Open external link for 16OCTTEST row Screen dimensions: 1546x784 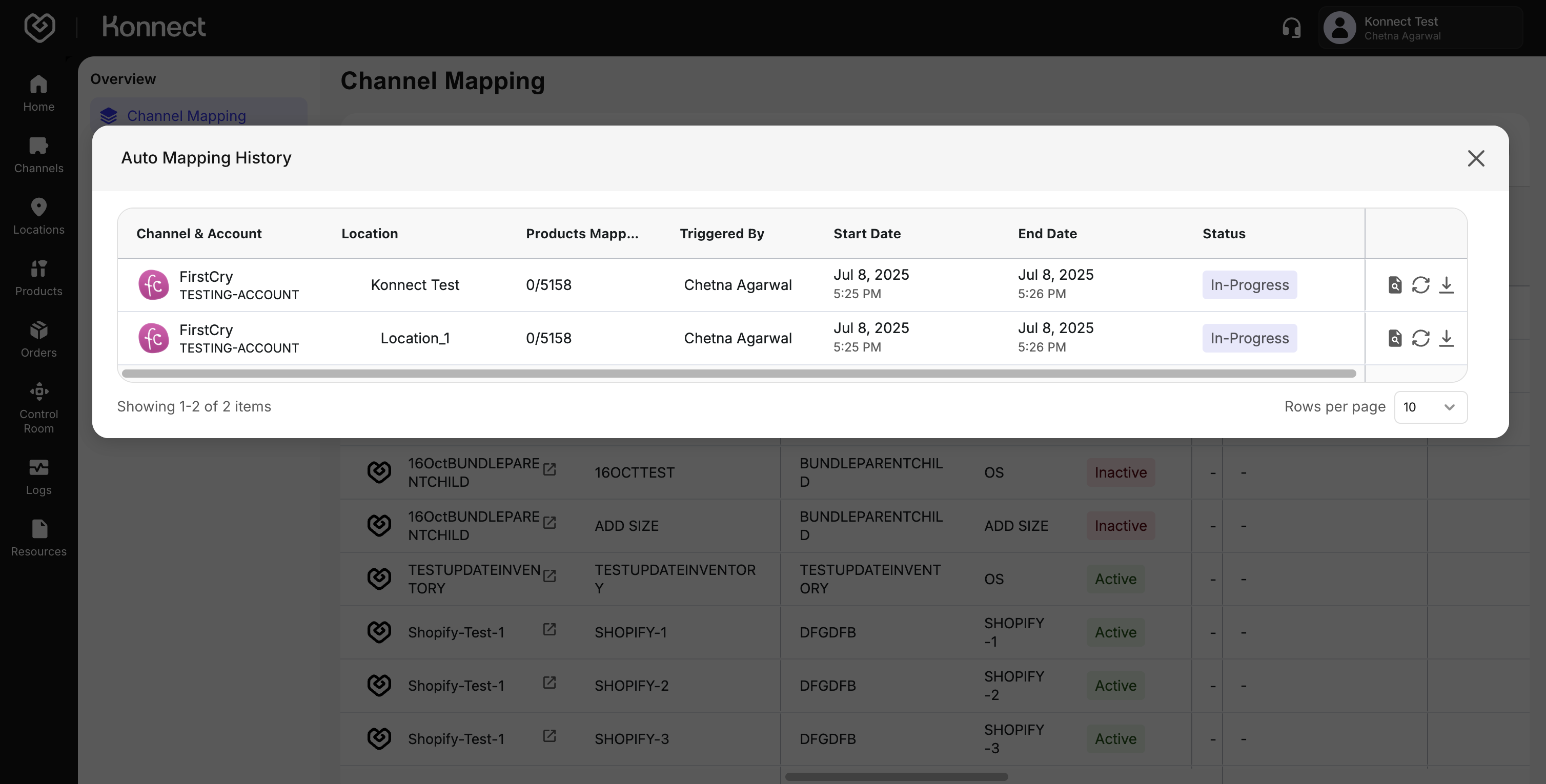coord(549,469)
